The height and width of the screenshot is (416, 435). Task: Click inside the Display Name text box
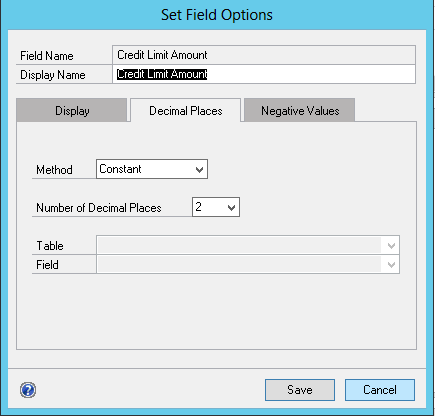[x=264, y=74]
